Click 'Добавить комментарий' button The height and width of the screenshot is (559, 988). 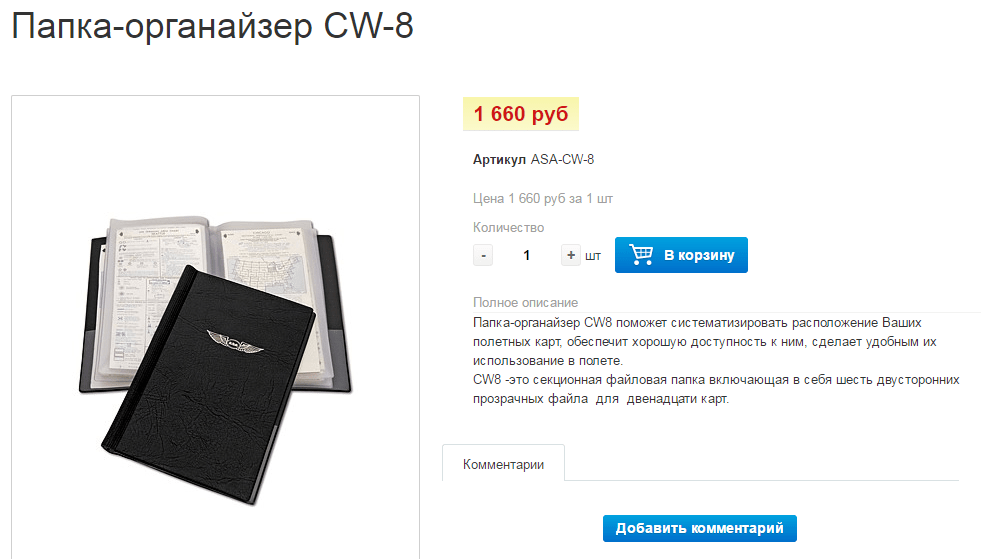pyautogui.click(x=699, y=528)
